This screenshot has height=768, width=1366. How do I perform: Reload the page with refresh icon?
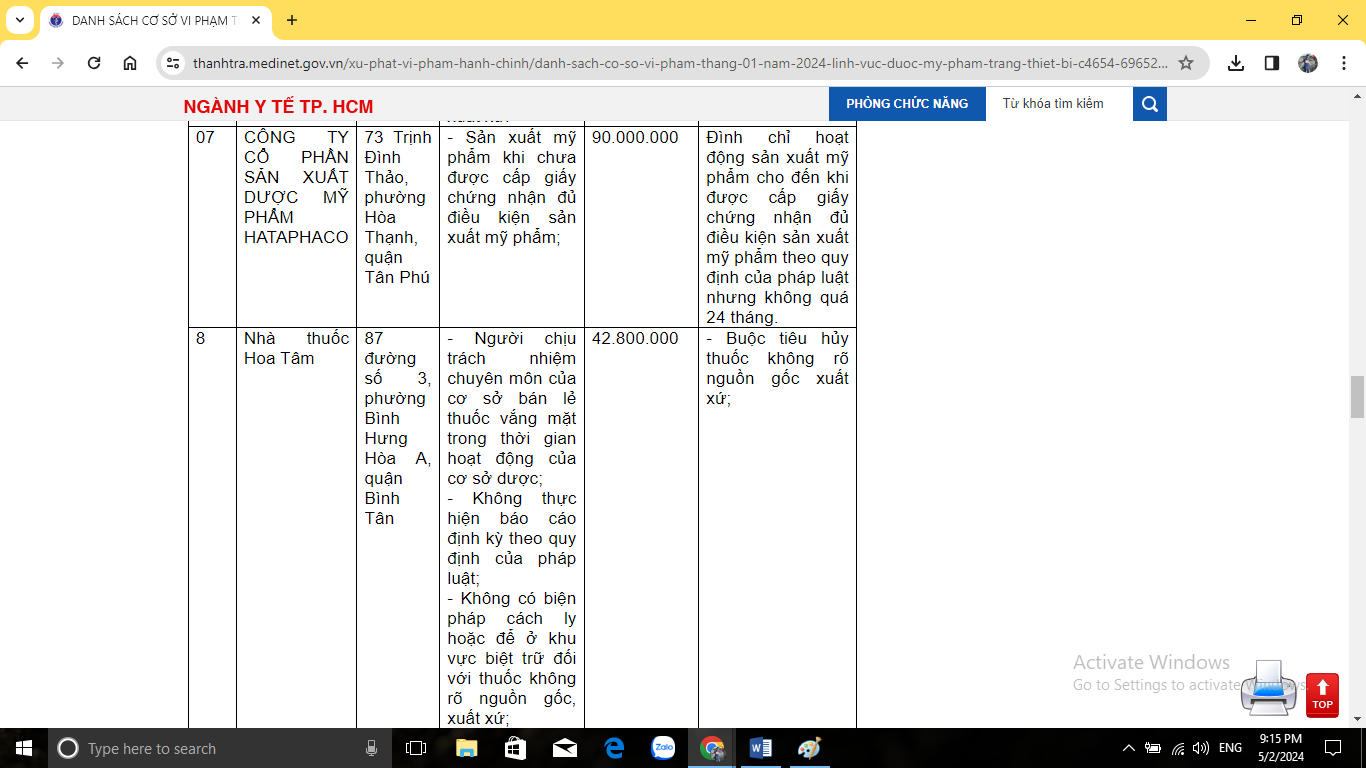point(94,63)
